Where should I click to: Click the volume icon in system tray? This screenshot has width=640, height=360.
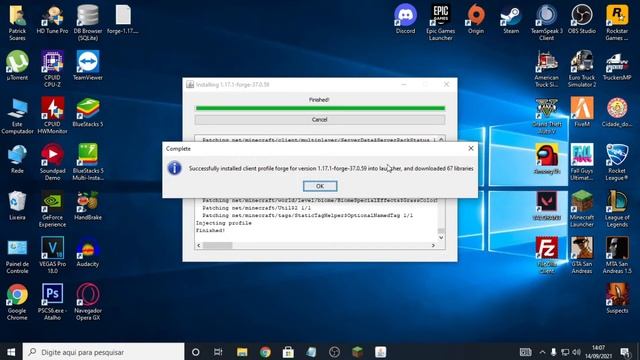[x=576, y=352]
